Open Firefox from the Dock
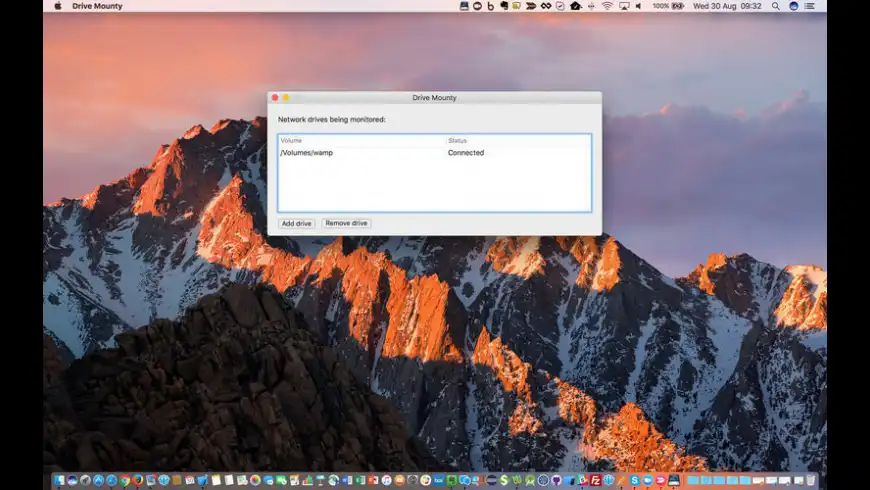870x490 pixels. pos(137,480)
